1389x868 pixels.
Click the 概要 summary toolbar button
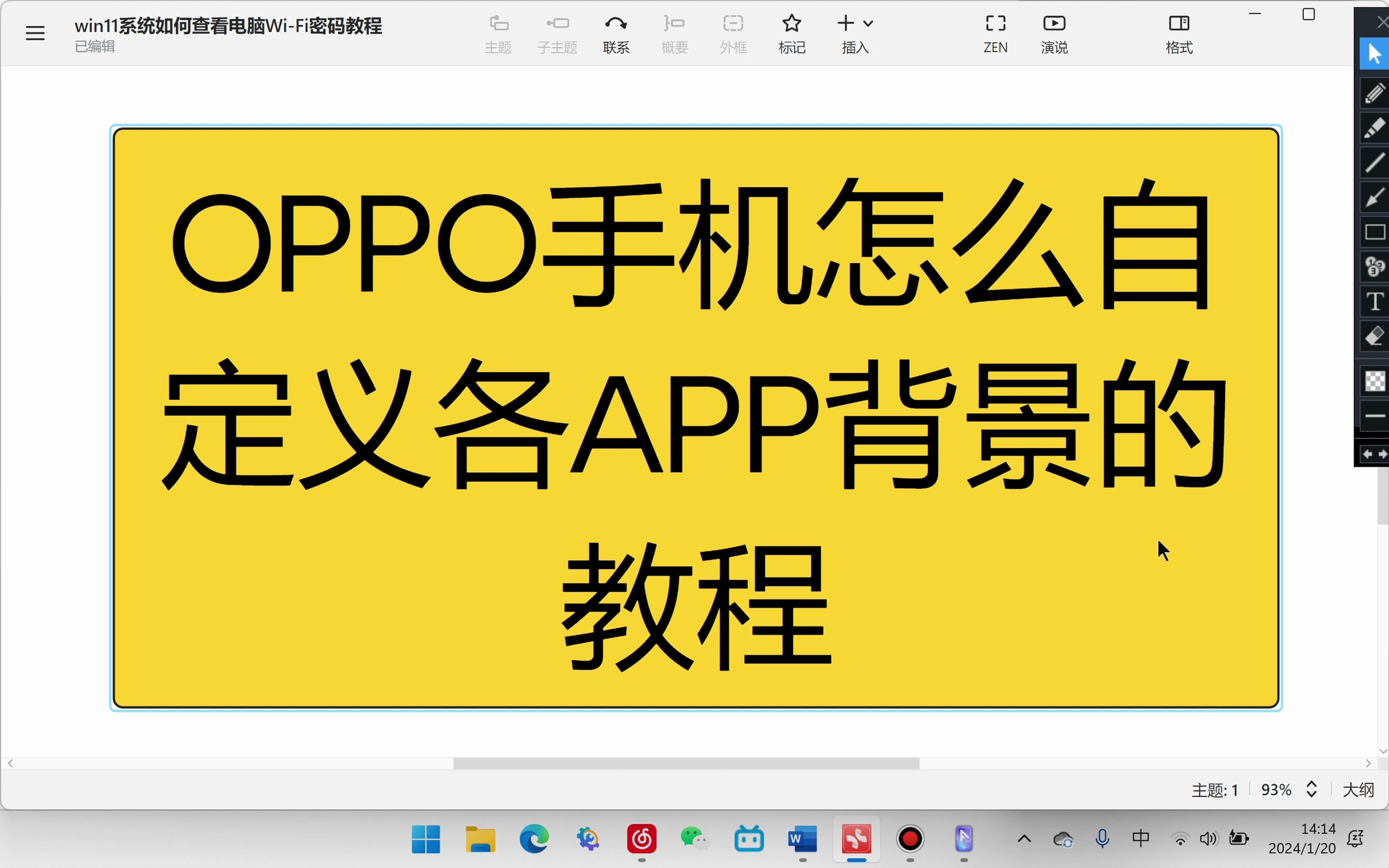tap(675, 35)
